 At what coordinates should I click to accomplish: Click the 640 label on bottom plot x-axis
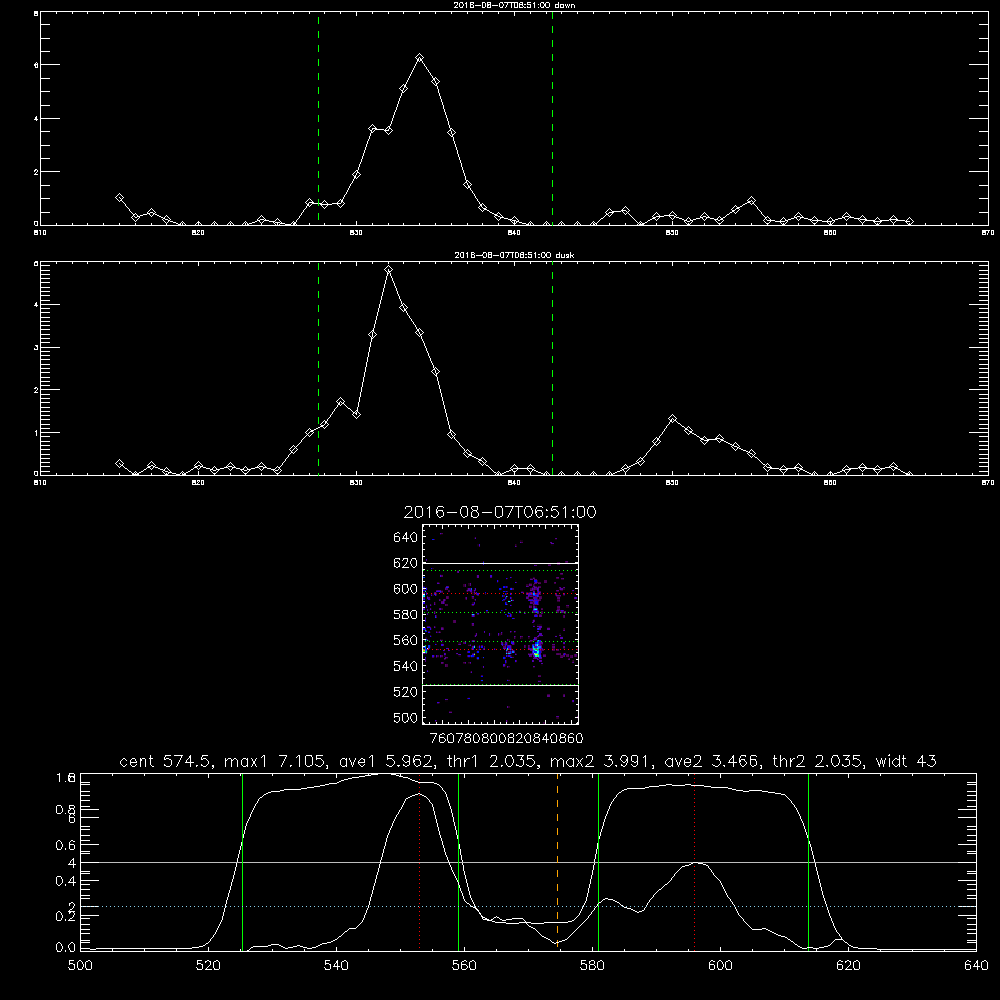tap(976, 966)
